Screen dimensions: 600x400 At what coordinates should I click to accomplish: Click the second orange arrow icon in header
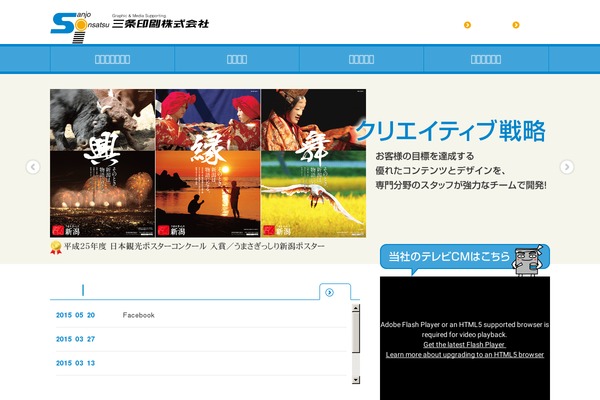516,25
